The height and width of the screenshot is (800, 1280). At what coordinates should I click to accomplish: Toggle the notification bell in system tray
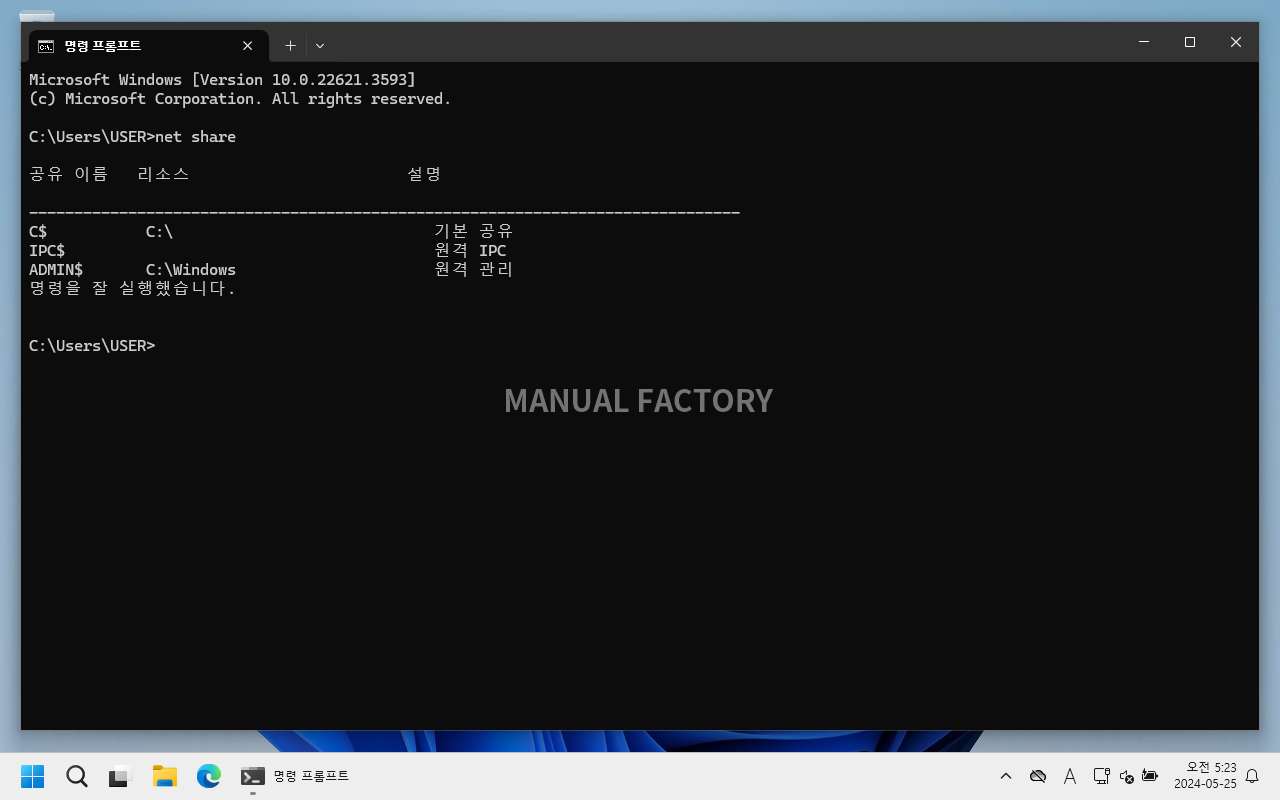1252,776
